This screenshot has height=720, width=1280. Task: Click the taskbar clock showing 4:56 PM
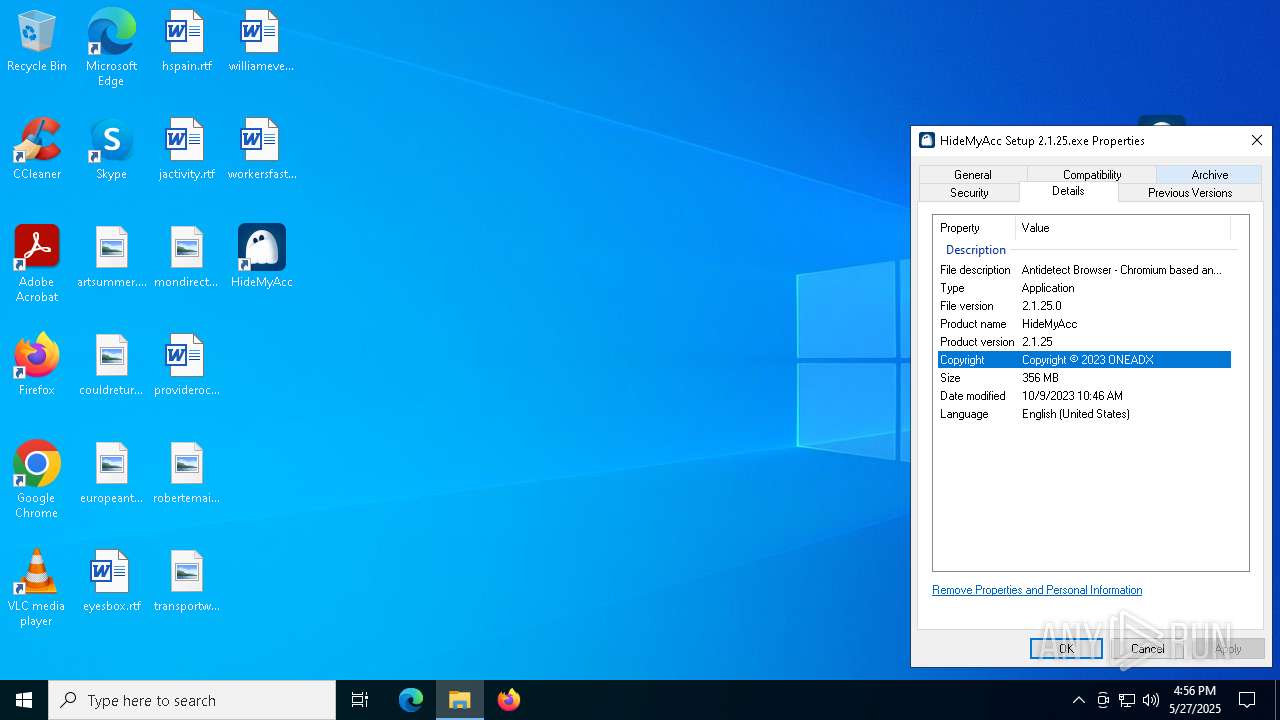pyautogui.click(x=1195, y=700)
